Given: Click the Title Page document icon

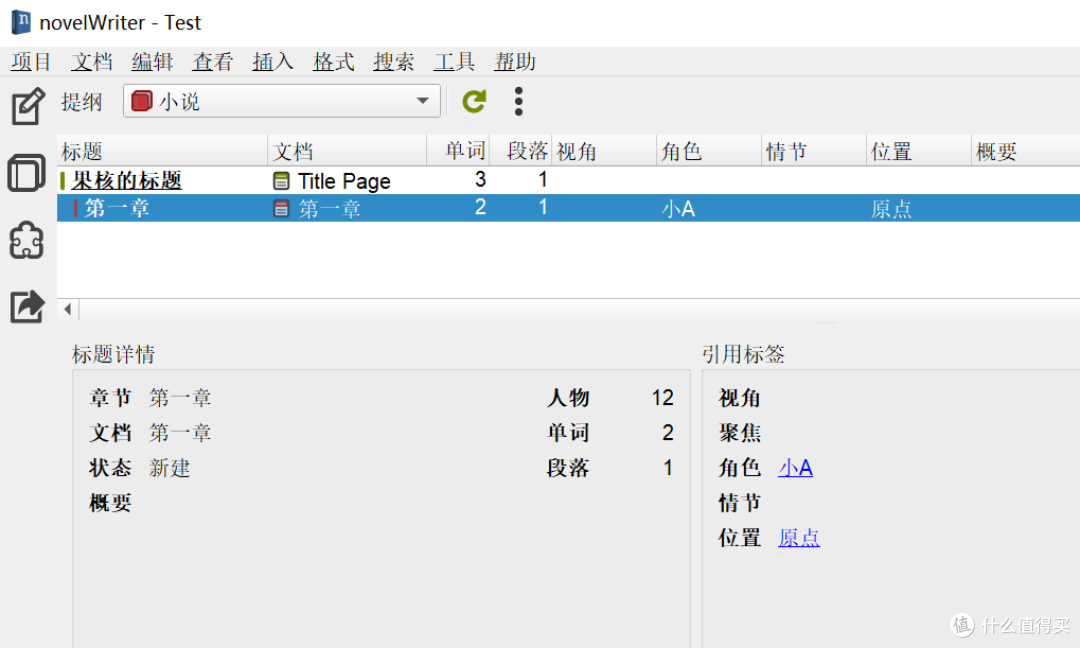Looking at the screenshot, I should tap(281, 181).
